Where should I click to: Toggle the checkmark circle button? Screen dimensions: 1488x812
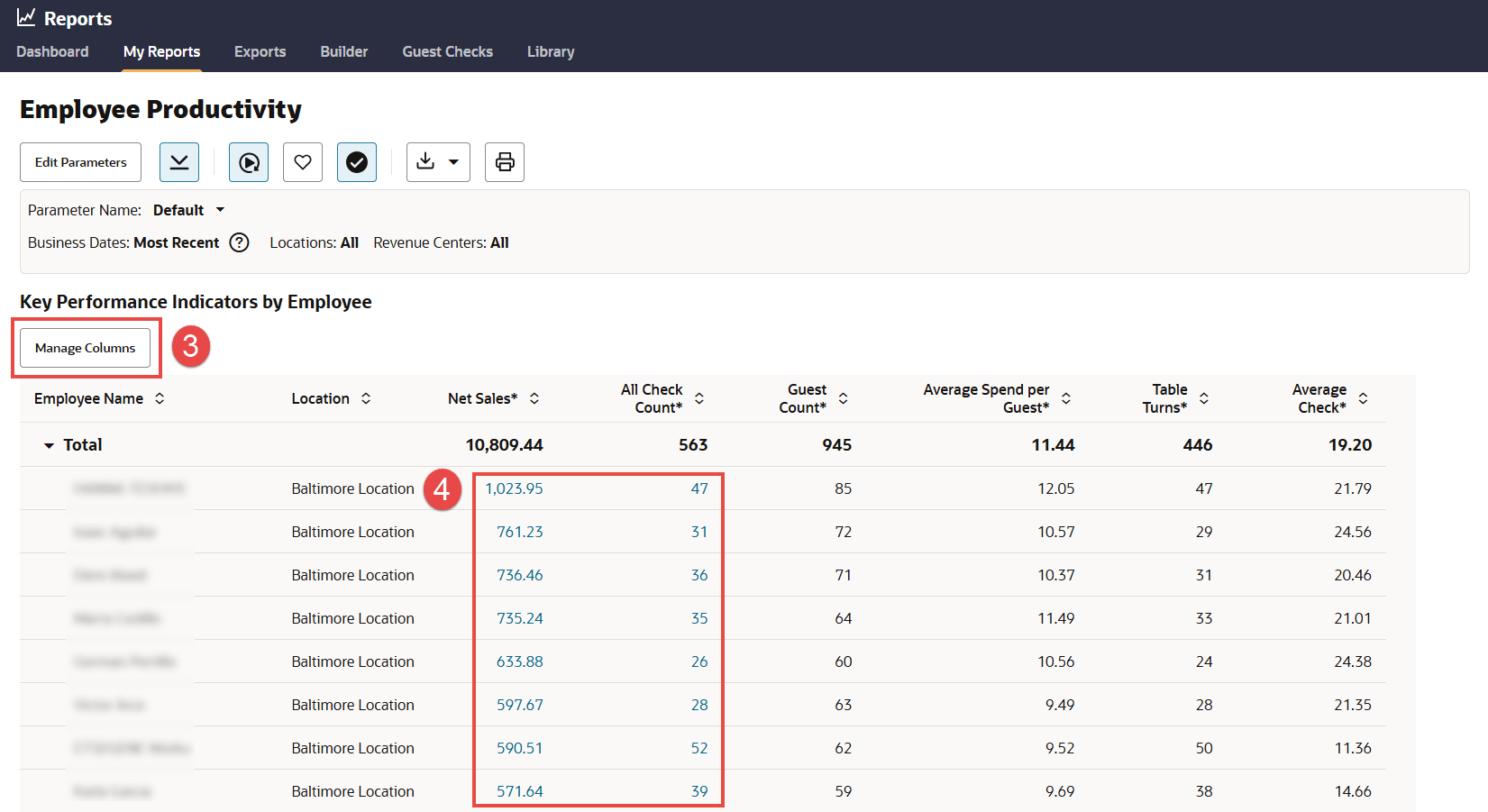point(357,162)
